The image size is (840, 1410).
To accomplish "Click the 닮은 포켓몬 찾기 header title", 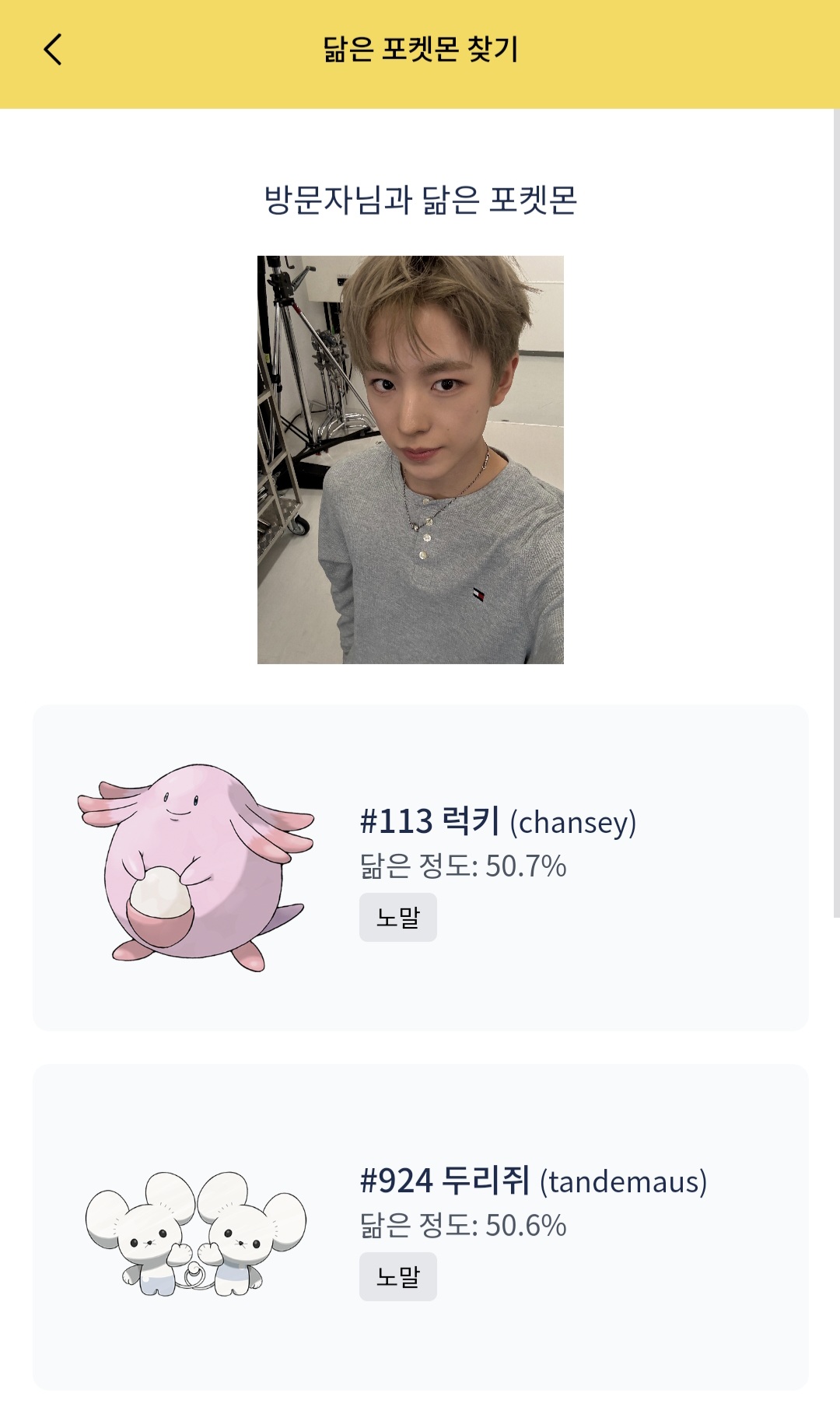I will pyautogui.click(x=421, y=49).
